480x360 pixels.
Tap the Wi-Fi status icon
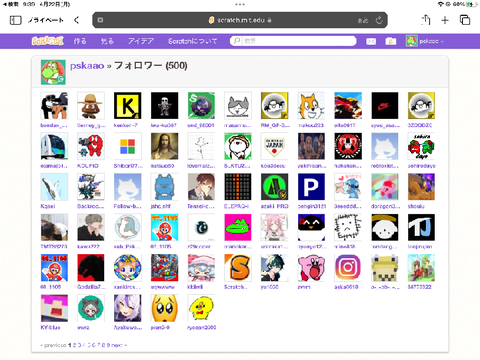[441, 4]
